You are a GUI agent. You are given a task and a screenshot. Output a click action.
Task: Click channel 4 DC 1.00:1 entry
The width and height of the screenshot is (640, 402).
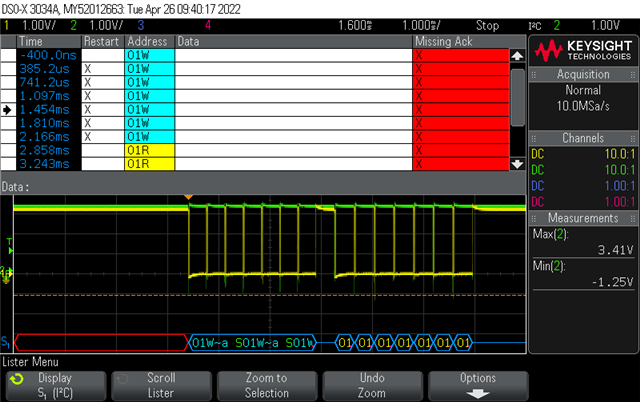(583, 202)
